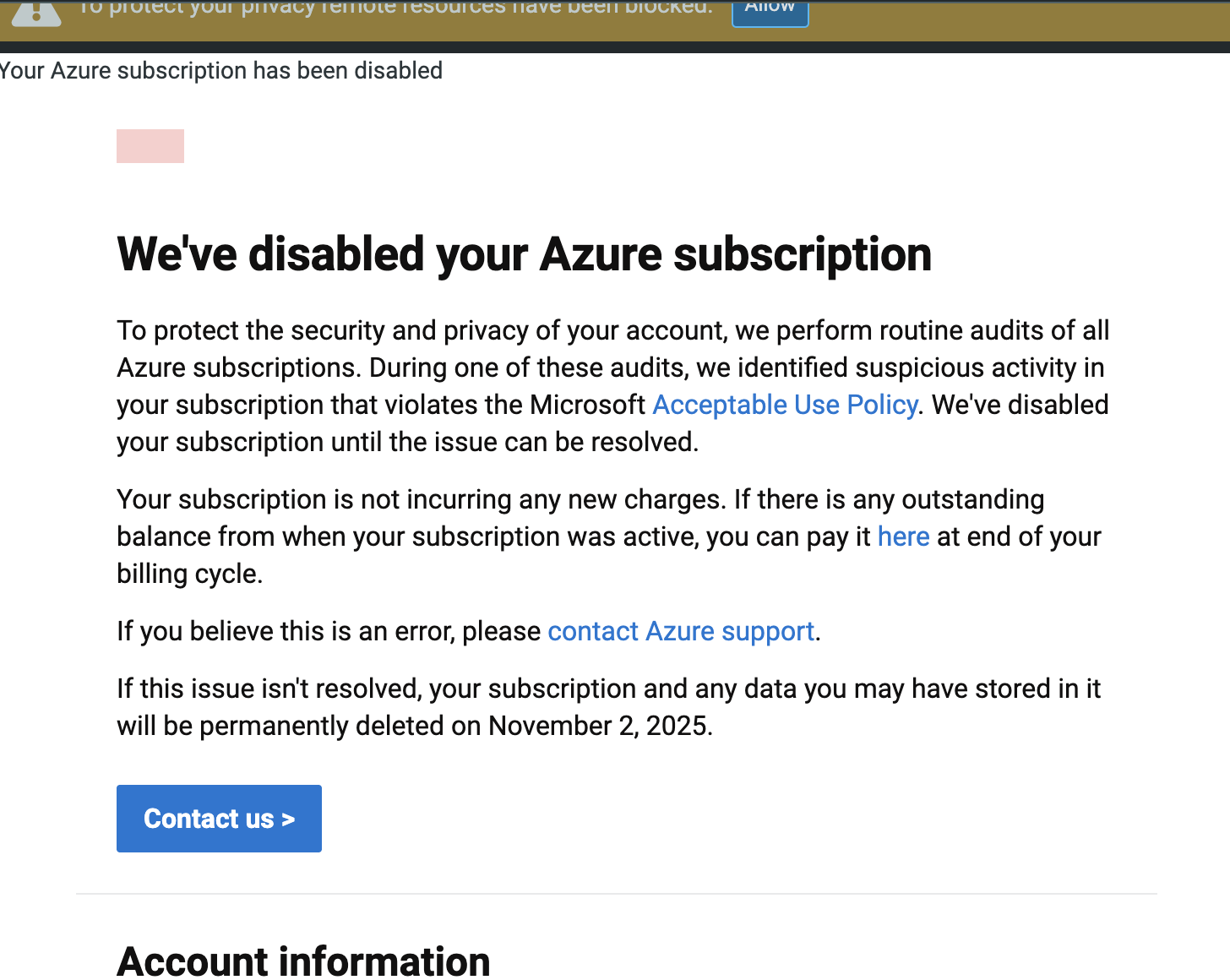The image size is (1230, 980).
Task: Click the blue Contact us button
Action: 219,819
